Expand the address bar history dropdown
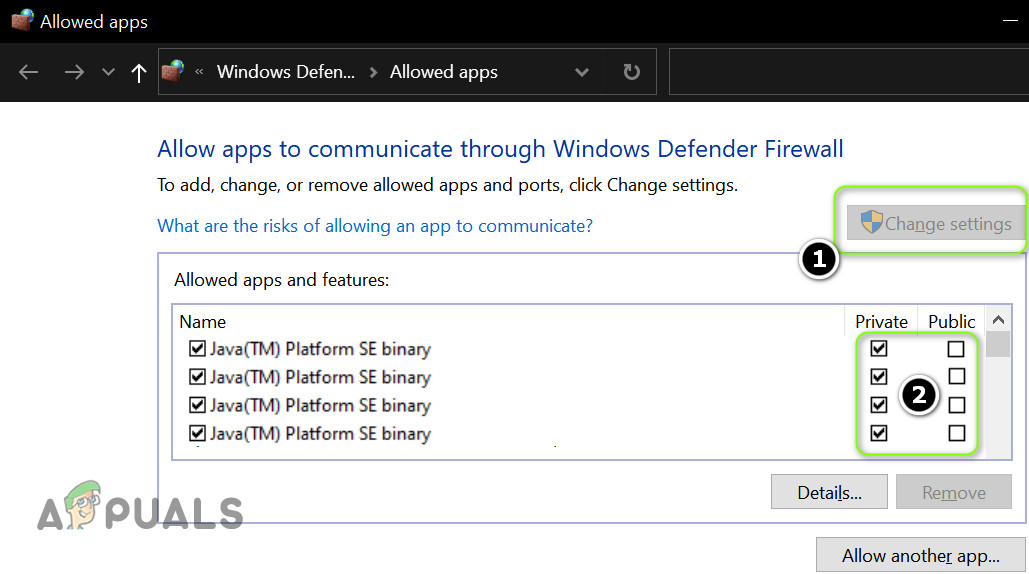Viewport: 1029px width, 574px height. [x=582, y=72]
